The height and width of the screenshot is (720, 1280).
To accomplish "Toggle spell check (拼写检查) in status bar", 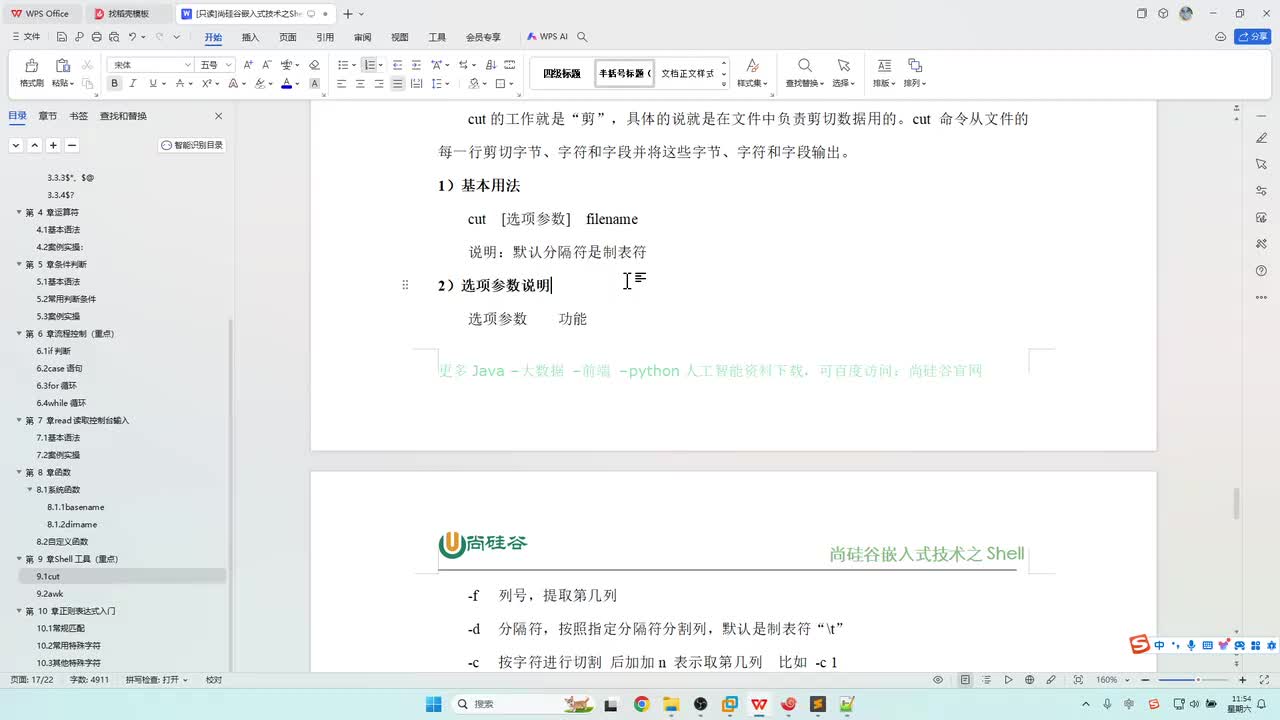I will click(x=156, y=680).
